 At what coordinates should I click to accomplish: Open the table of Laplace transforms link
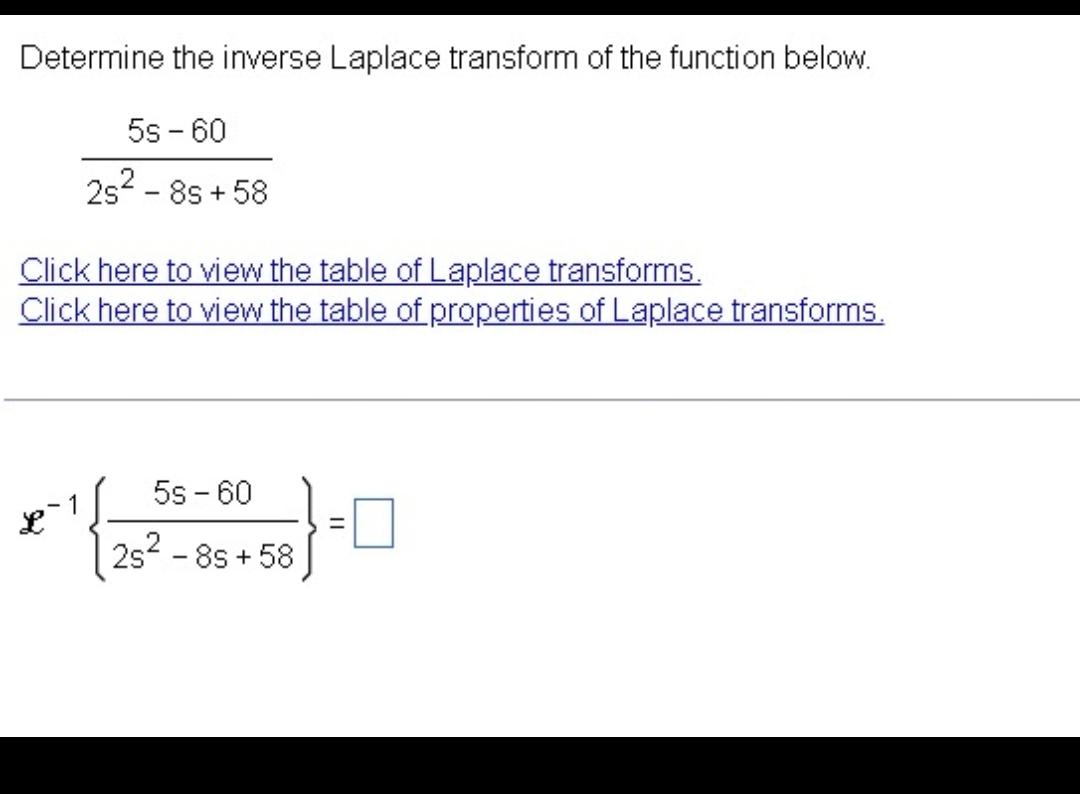360,270
